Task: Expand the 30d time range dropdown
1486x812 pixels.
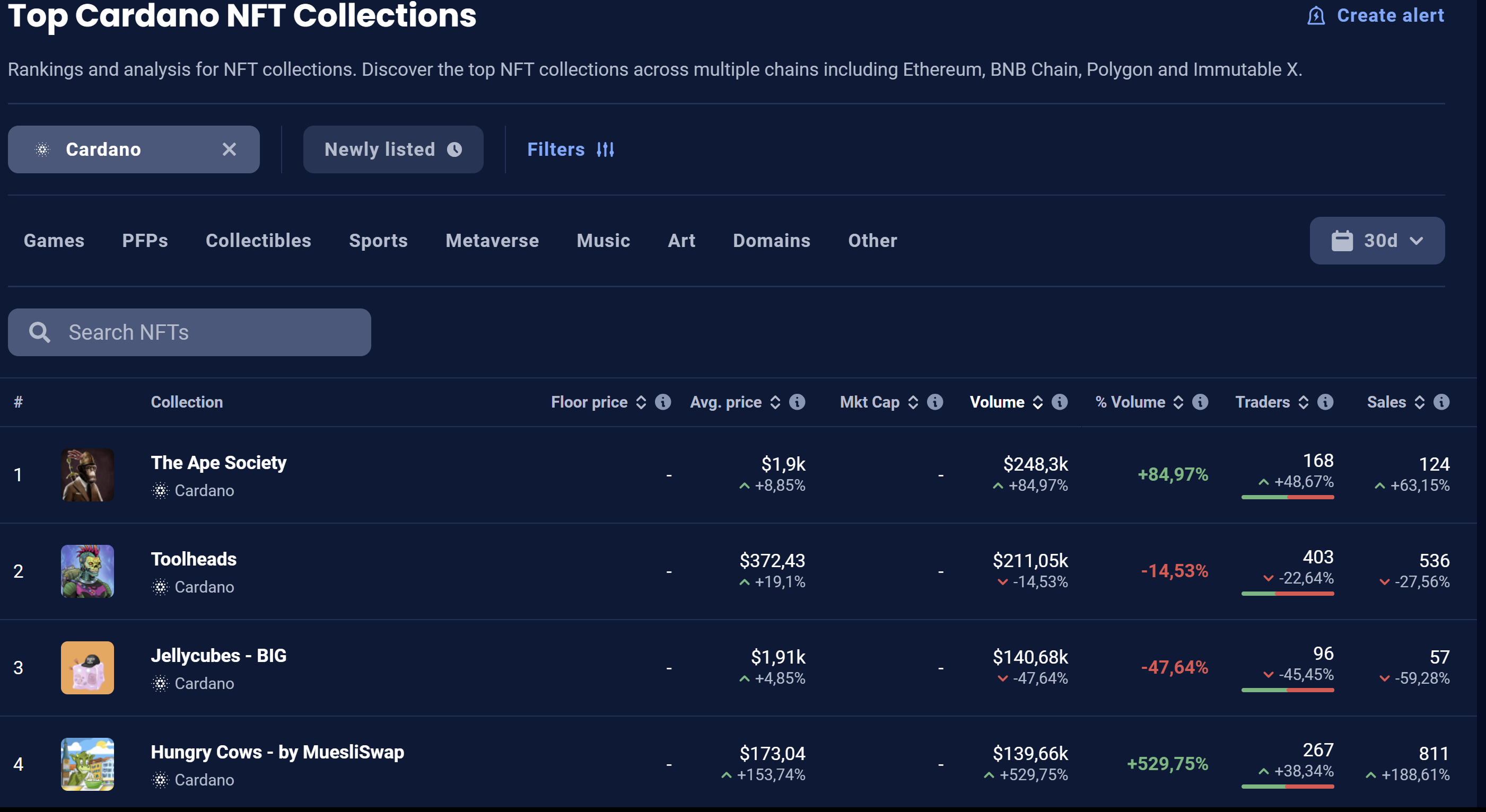Action: [x=1377, y=241]
